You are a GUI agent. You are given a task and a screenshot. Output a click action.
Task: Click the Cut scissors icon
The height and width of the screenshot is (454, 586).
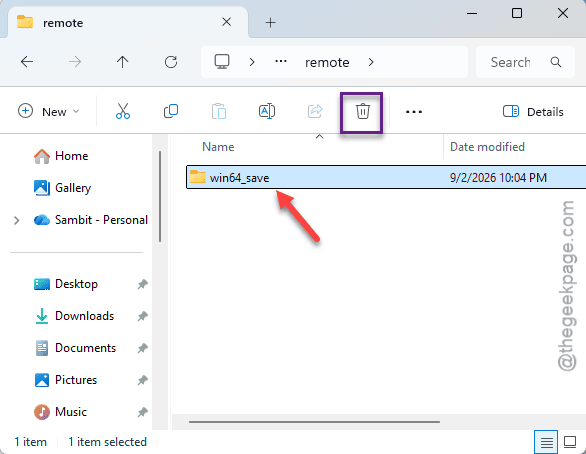pyautogui.click(x=123, y=111)
